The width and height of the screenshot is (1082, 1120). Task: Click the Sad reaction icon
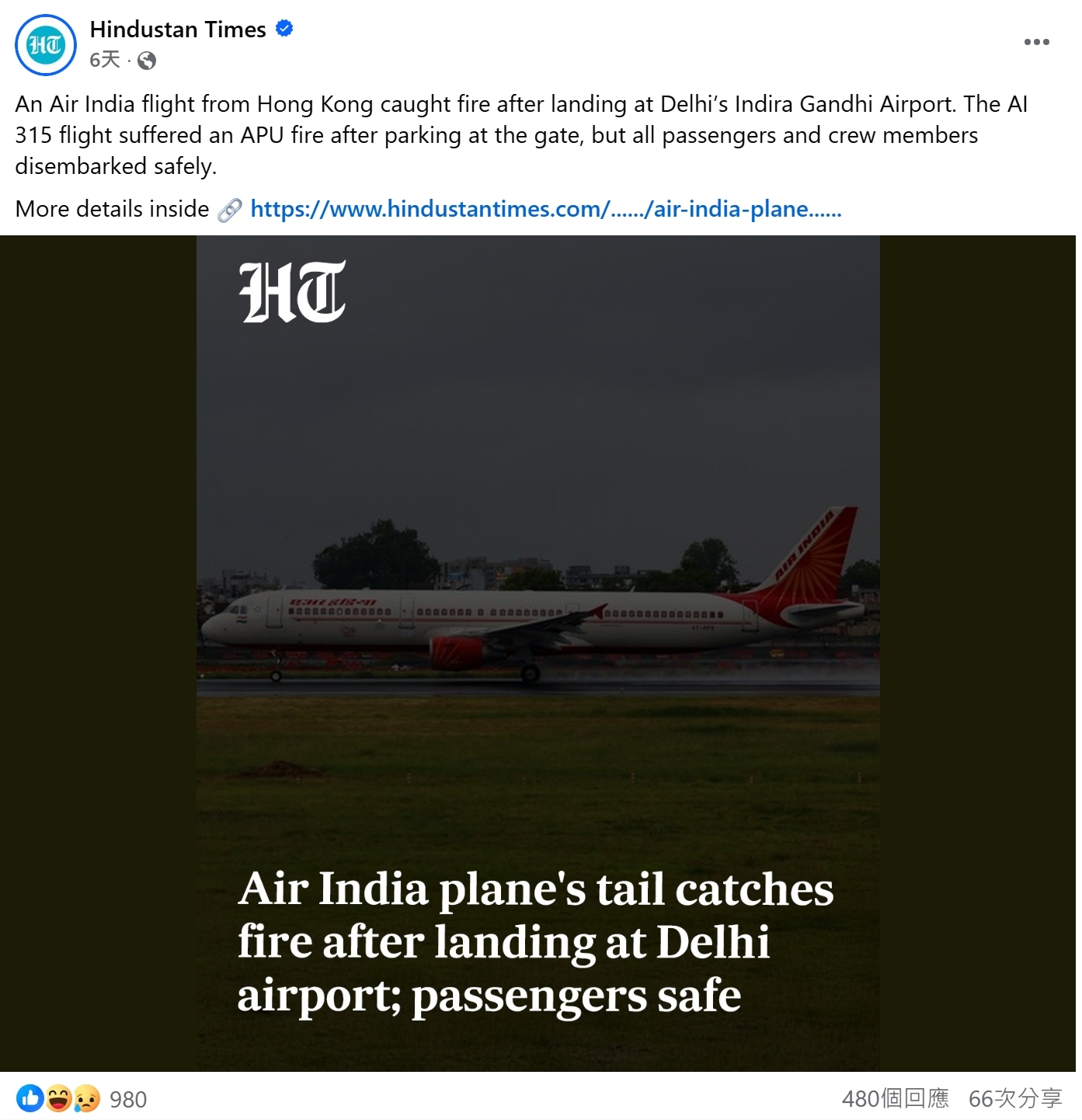[x=86, y=1098]
